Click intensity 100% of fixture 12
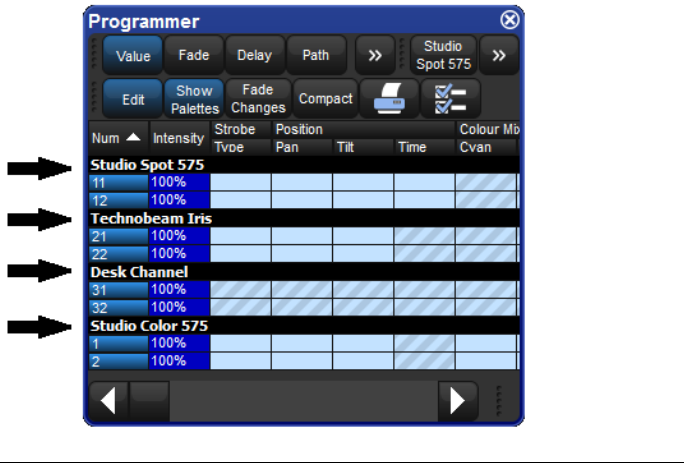The image size is (684, 463). [180, 200]
